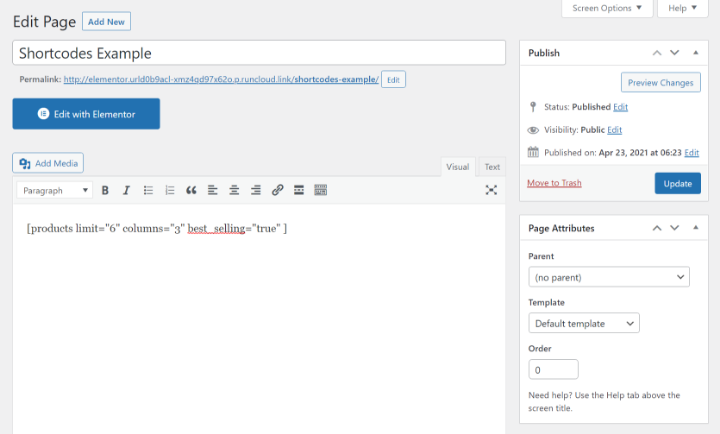
Task: Click the Order number field
Action: click(x=553, y=370)
